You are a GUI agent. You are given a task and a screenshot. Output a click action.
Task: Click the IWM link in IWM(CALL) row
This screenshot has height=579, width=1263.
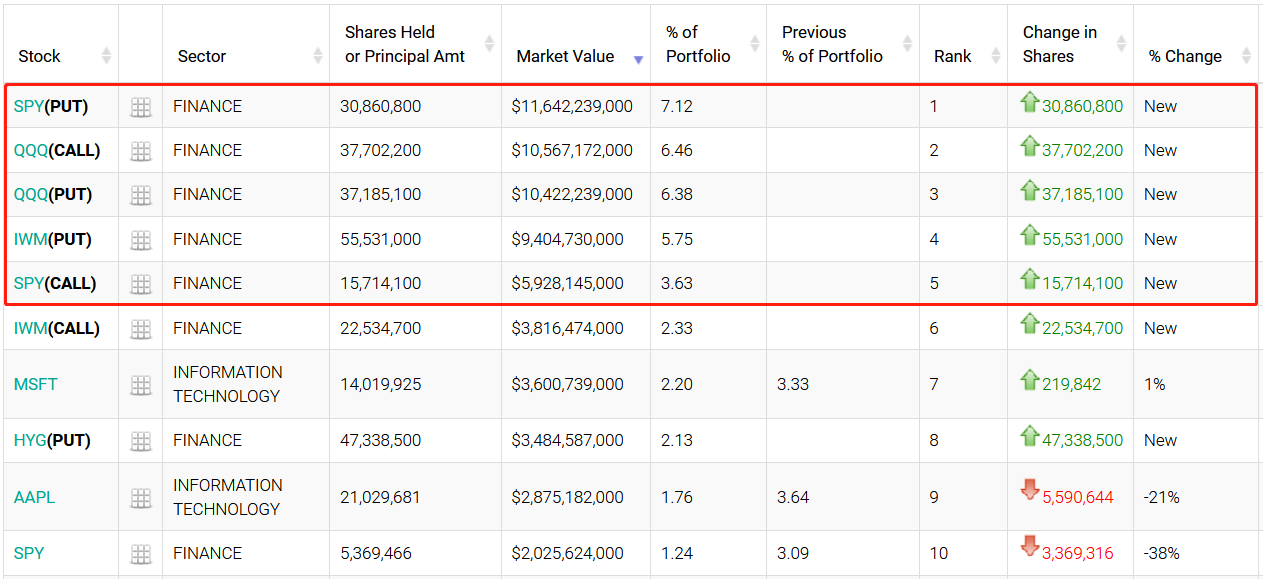tap(30, 328)
